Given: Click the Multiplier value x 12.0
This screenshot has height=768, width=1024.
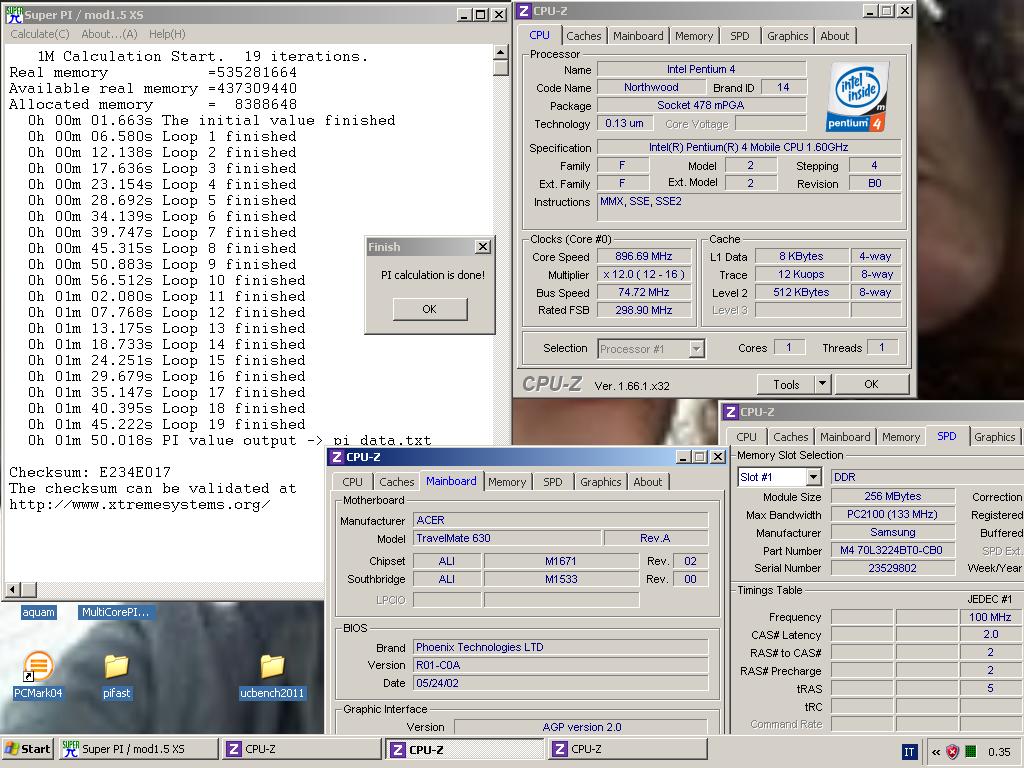Looking at the screenshot, I should [x=643, y=274].
